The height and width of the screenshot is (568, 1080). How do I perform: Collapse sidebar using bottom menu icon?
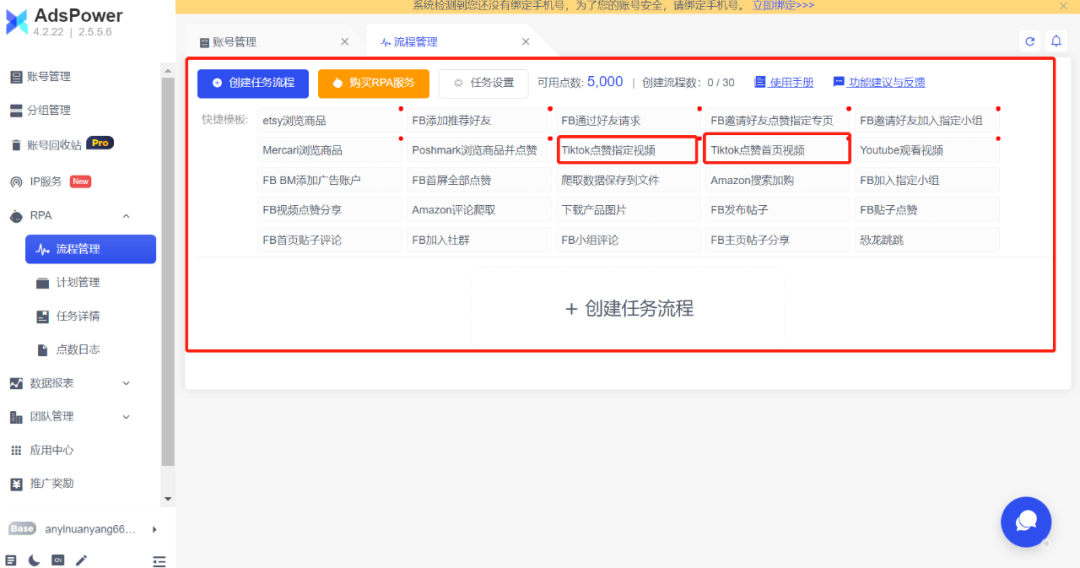coord(159,561)
